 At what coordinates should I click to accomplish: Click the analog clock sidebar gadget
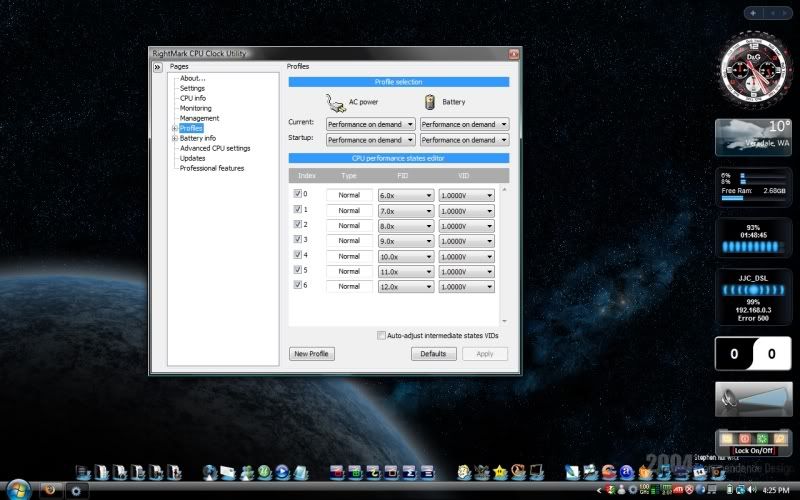[x=753, y=69]
